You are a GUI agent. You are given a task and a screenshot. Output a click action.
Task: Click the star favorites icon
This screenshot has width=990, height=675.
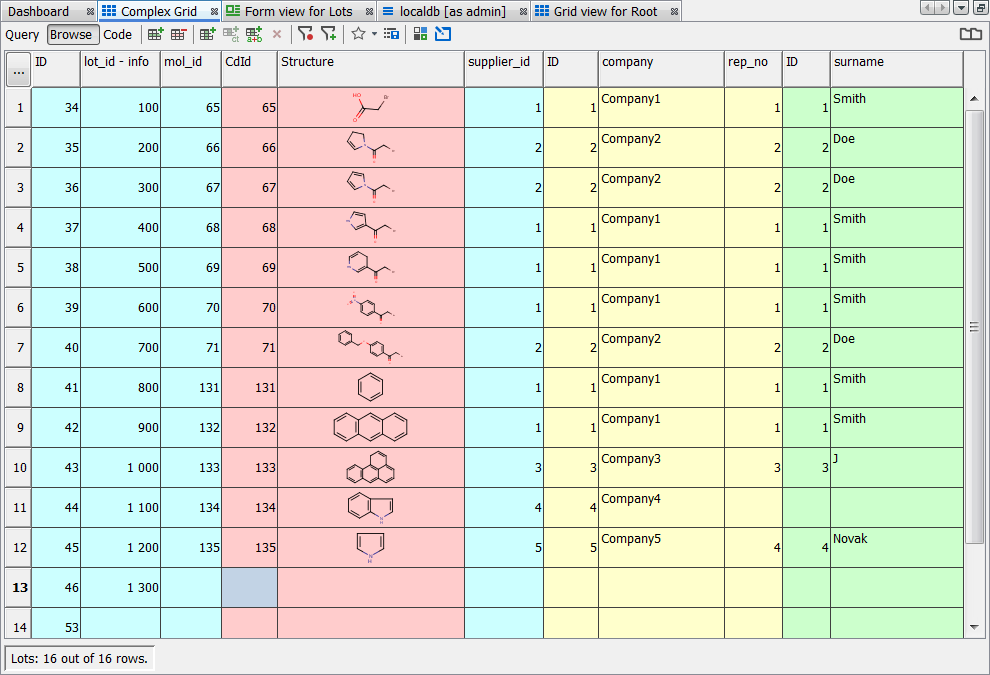click(358, 34)
